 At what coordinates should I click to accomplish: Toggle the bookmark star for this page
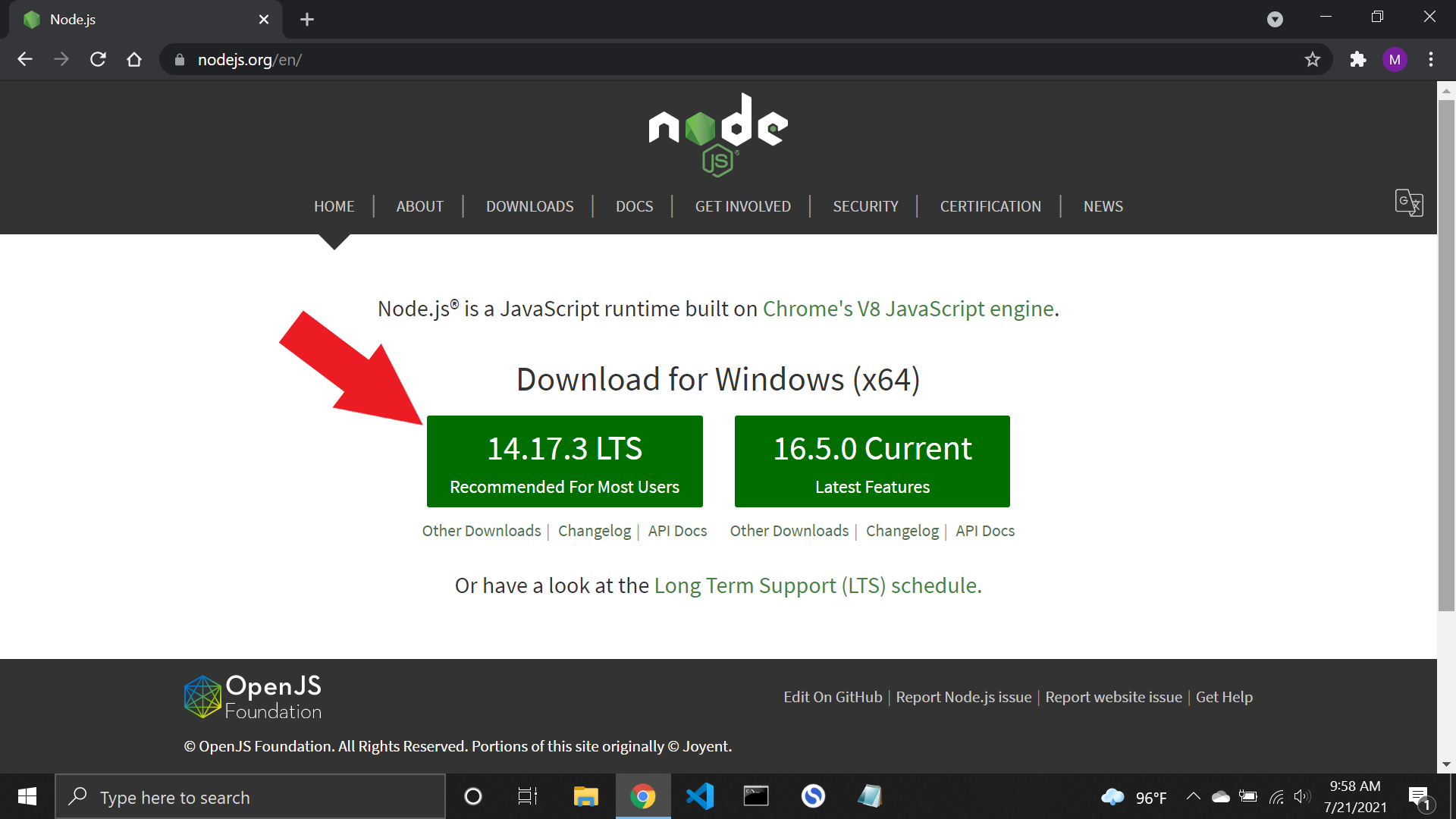click(1313, 59)
